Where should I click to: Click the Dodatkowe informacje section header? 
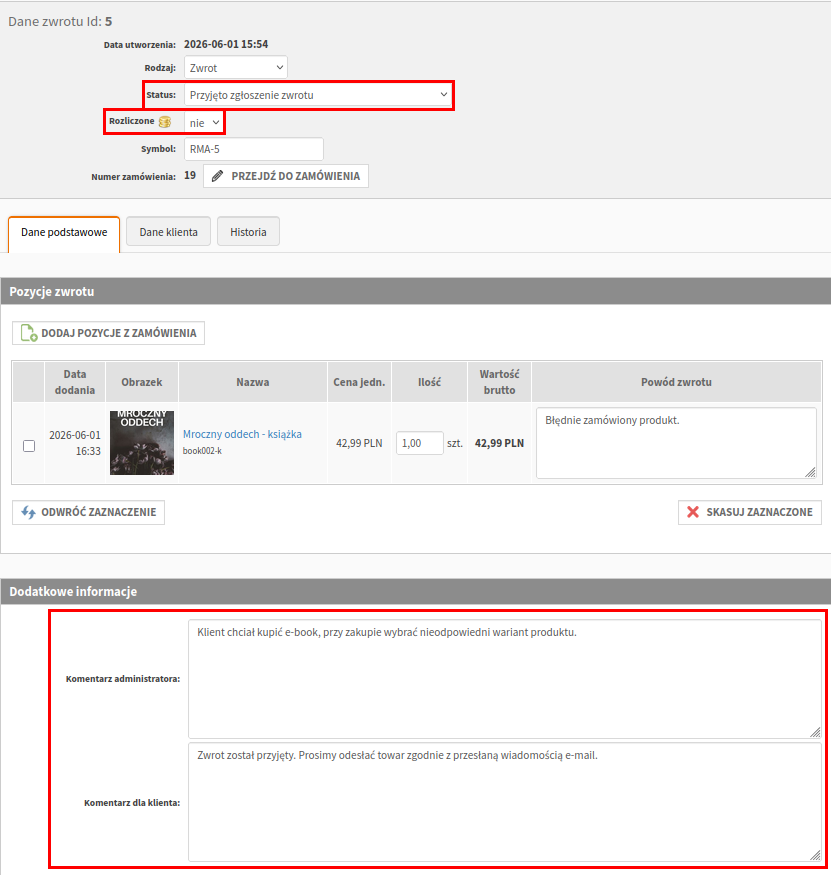coord(416,592)
